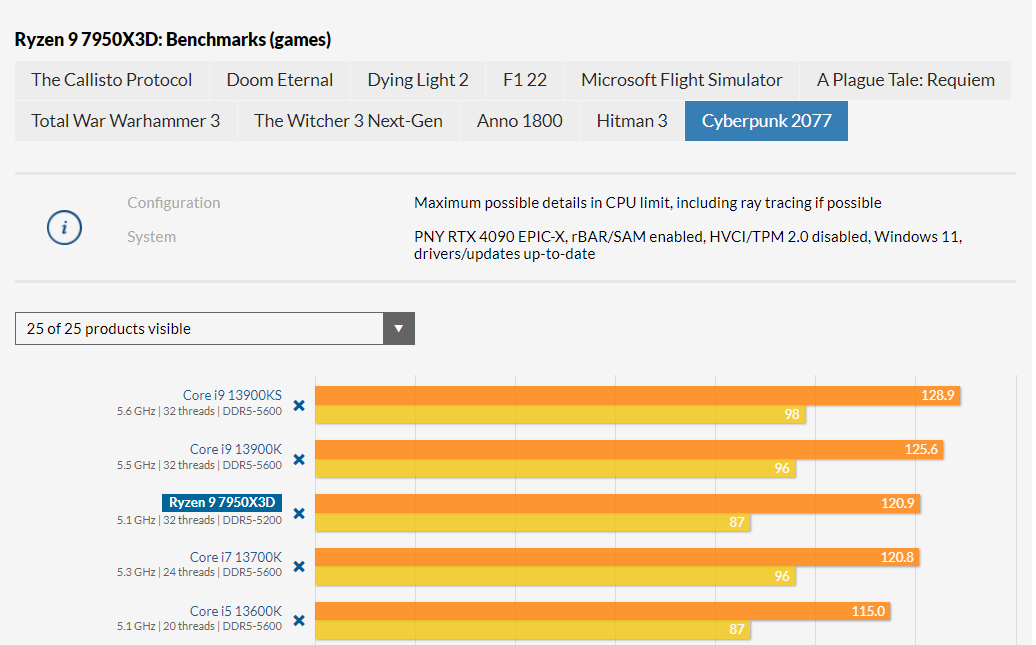Click '5.1 GHz | 20 threads | DDR5-5600' text
1036x645 pixels.
tap(200, 626)
